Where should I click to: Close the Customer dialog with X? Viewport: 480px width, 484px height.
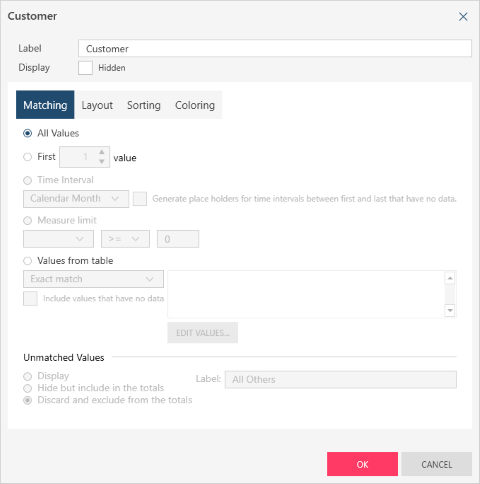(463, 16)
